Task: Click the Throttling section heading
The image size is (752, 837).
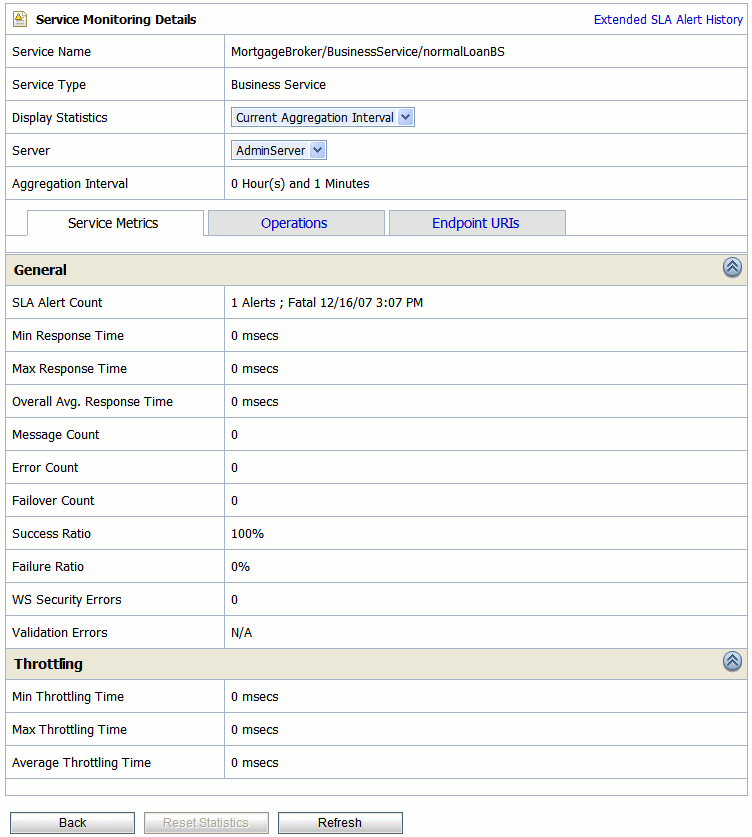Action: coord(48,664)
